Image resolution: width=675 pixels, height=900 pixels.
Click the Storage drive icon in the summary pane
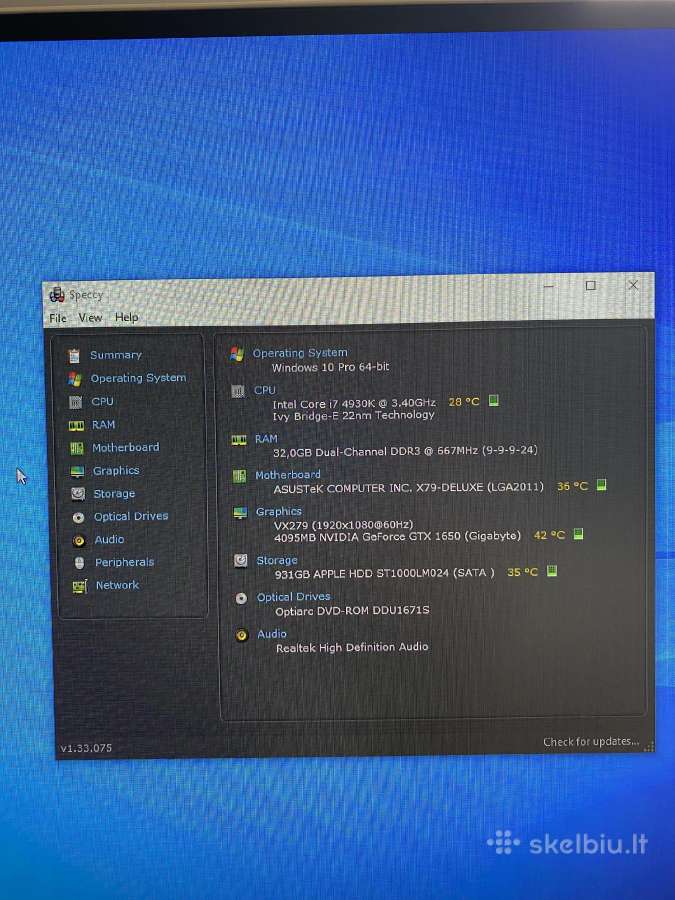(x=240, y=561)
